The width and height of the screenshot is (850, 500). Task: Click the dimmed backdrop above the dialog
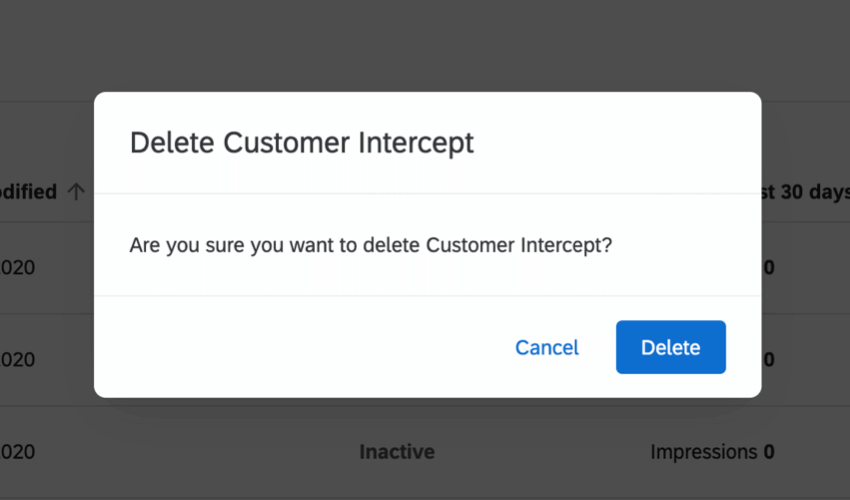(x=425, y=45)
